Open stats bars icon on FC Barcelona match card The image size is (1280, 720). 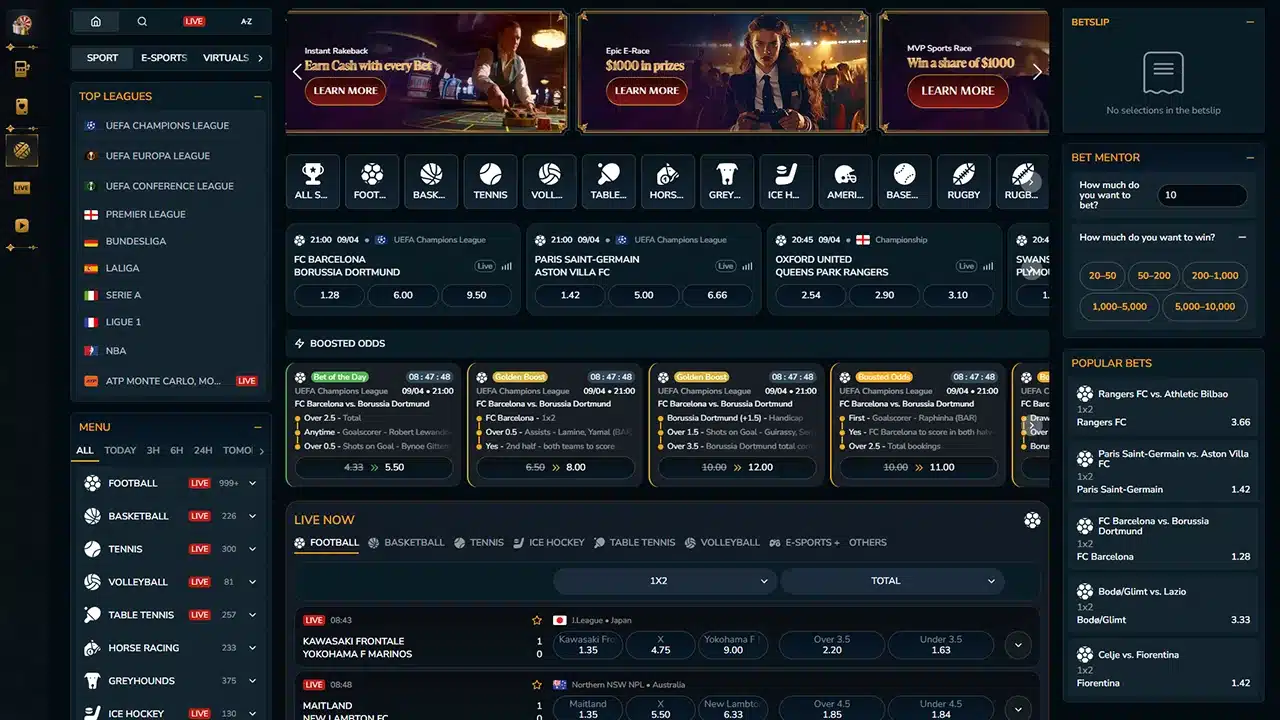507,266
